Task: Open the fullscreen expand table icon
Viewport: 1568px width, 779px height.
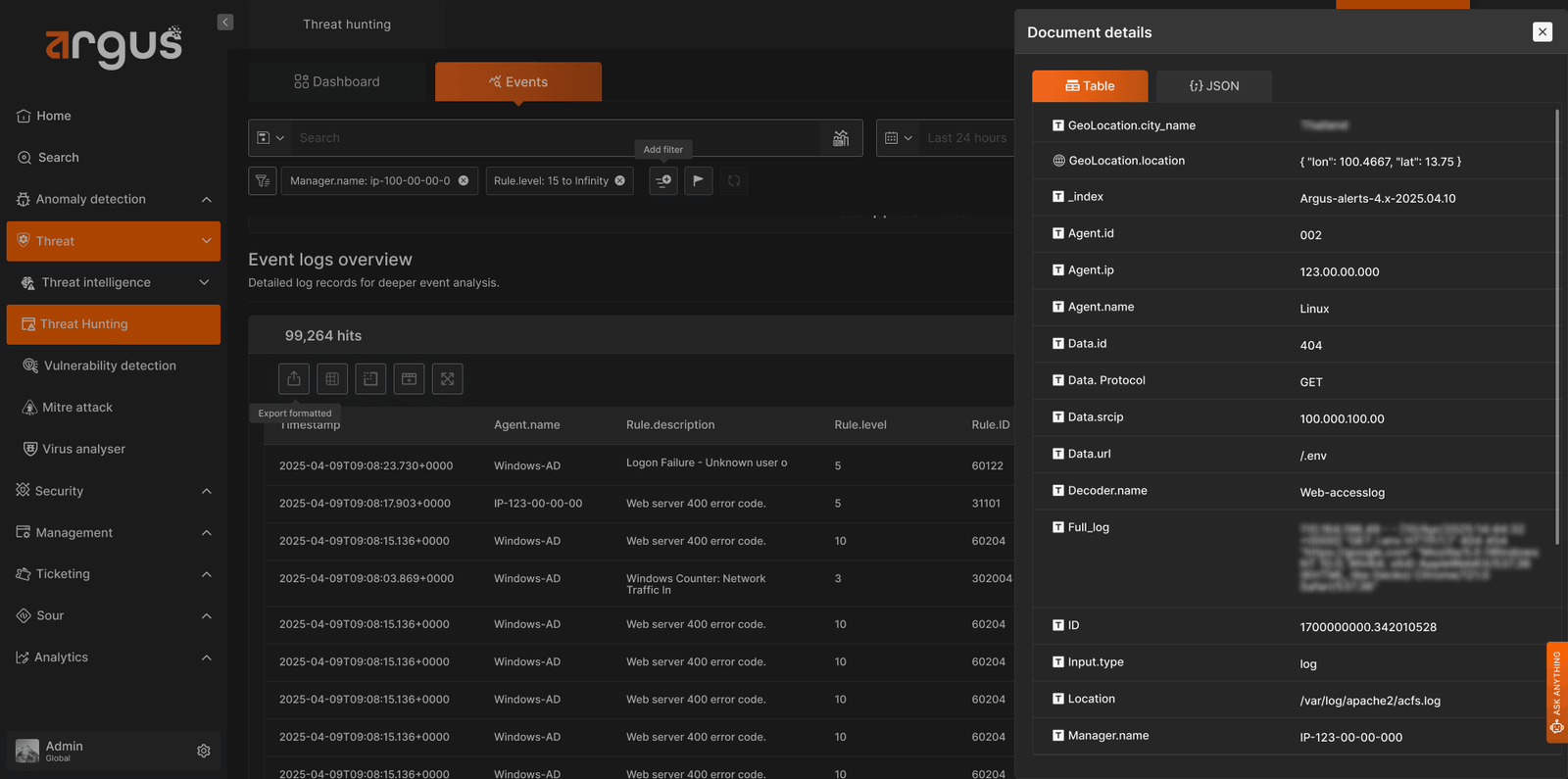Action: pos(448,379)
